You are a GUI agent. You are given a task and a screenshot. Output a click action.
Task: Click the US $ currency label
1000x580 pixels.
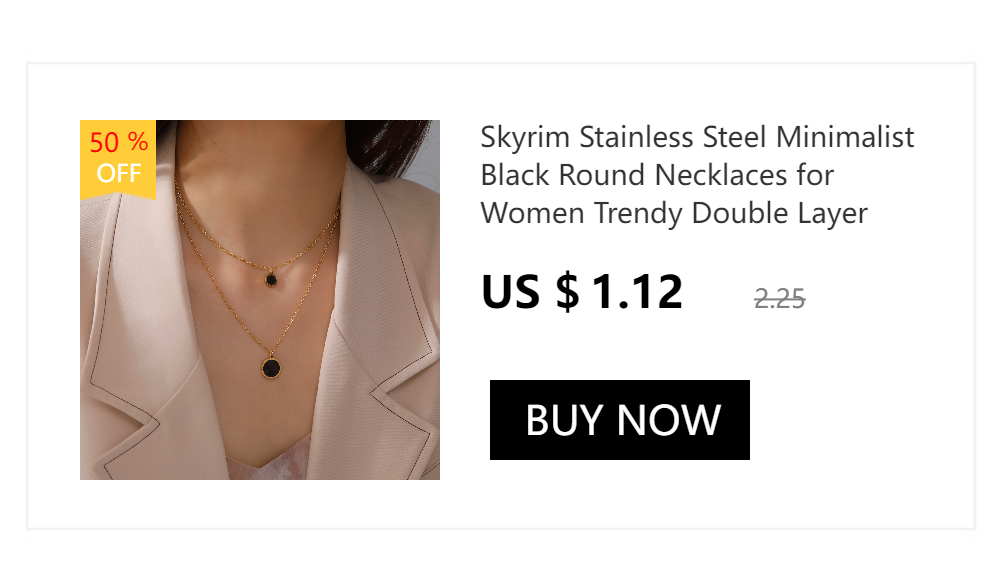[x=530, y=292]
